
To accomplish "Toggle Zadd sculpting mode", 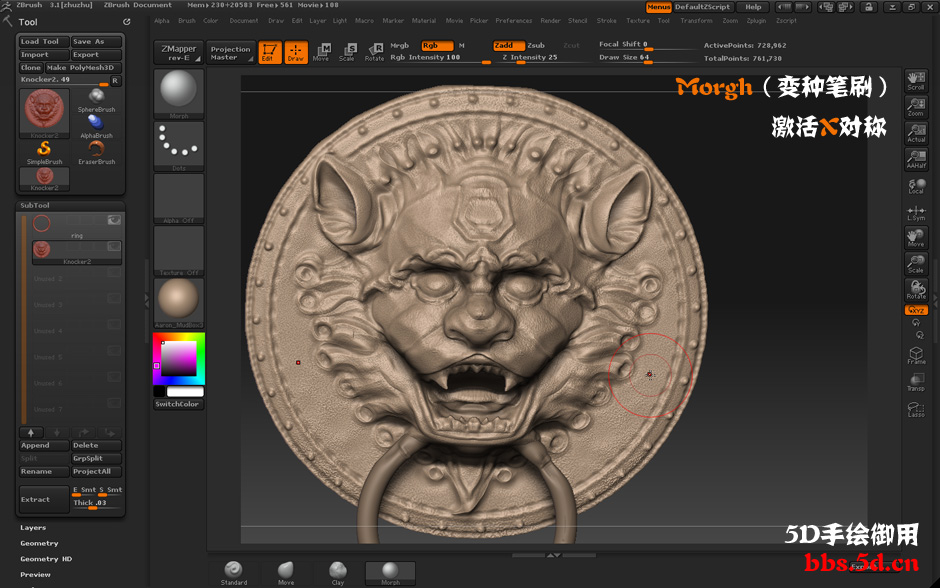I will click(509, 46).
